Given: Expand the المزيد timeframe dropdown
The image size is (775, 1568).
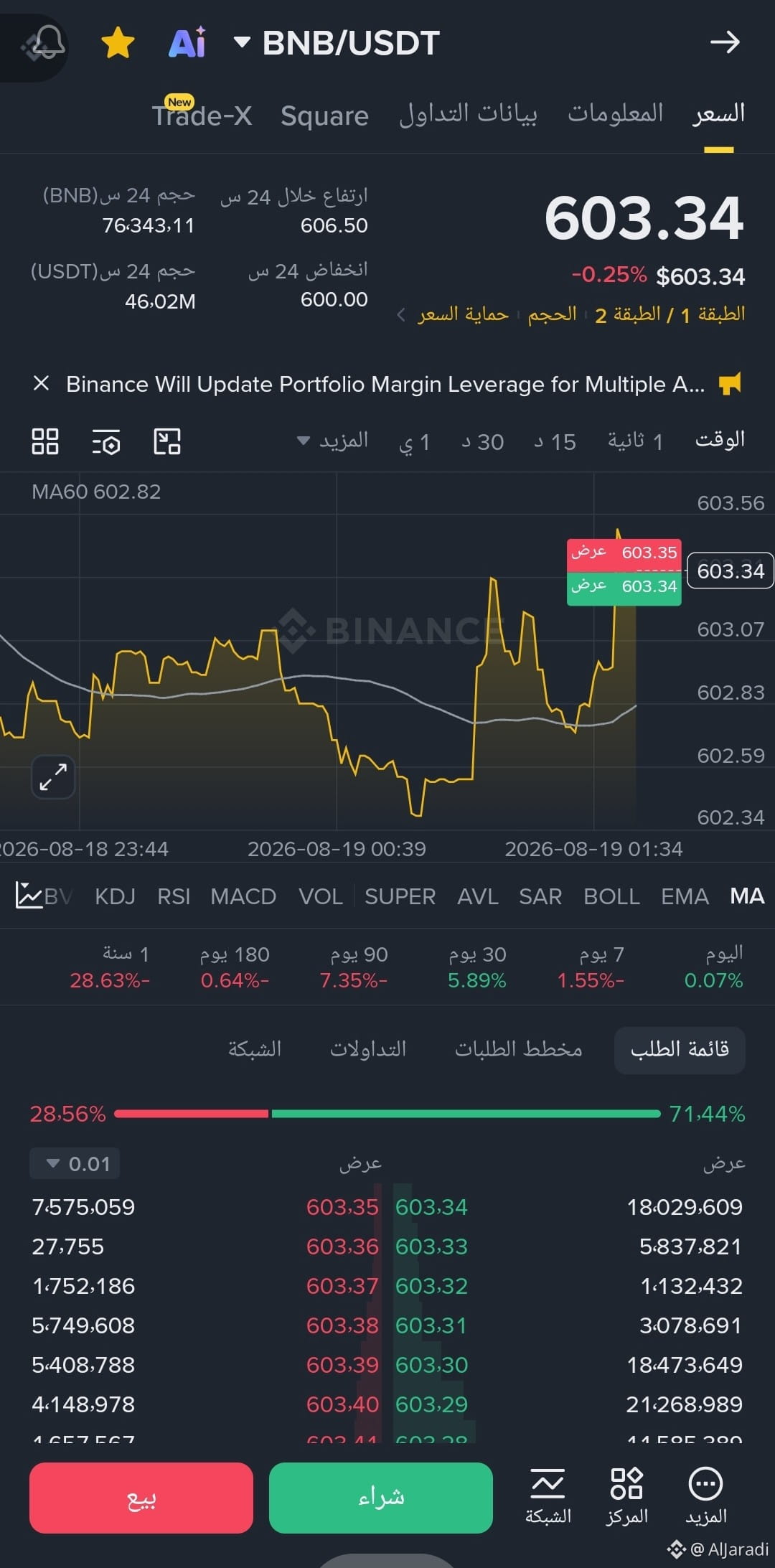Looking at the screenshot, I should point(333,441).
